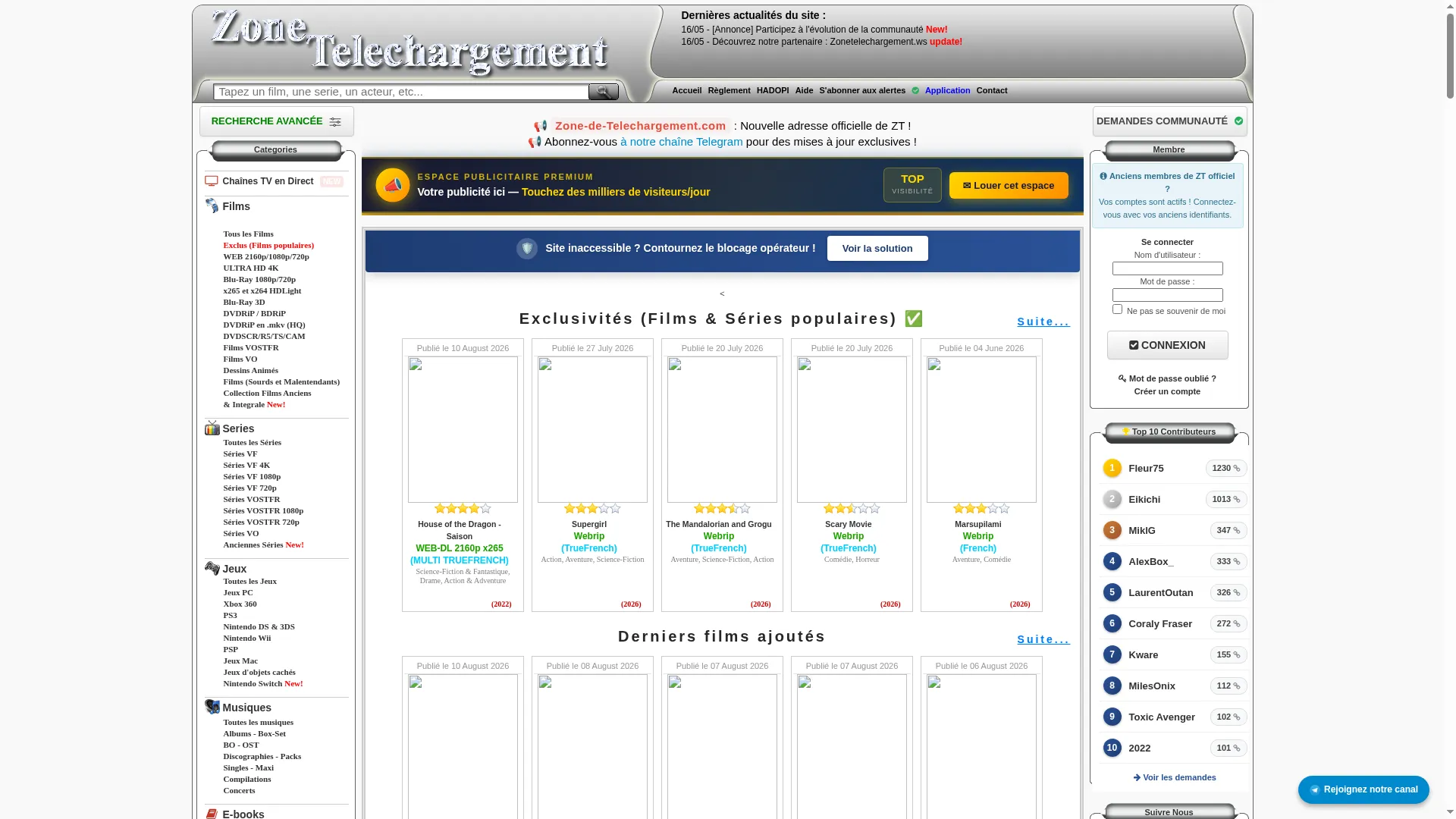Open The Mandalorian and Grogu poster
This screenshot has height=819, width=1456.
[x=722, y=430]
